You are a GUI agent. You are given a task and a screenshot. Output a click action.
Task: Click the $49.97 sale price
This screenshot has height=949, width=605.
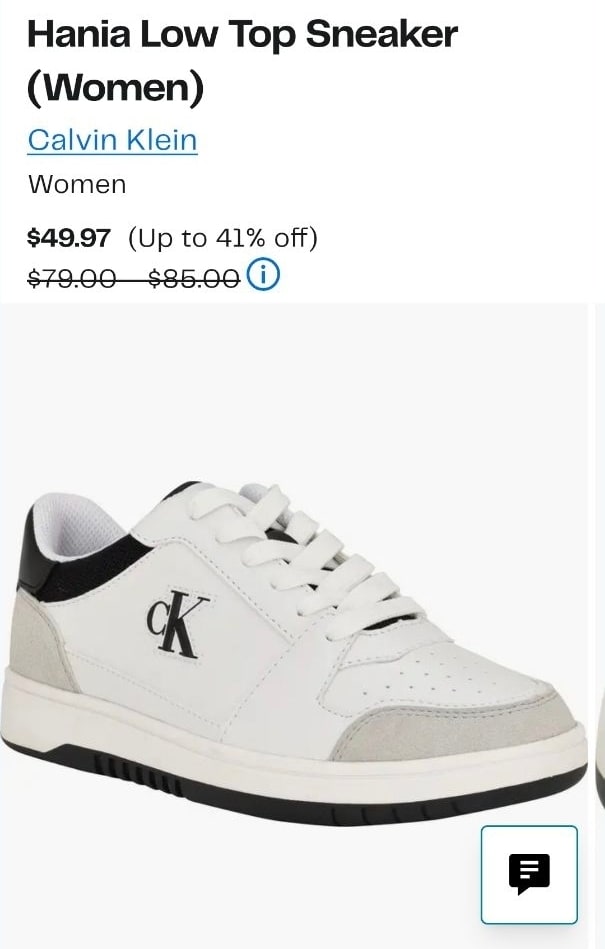click(69, 237)
